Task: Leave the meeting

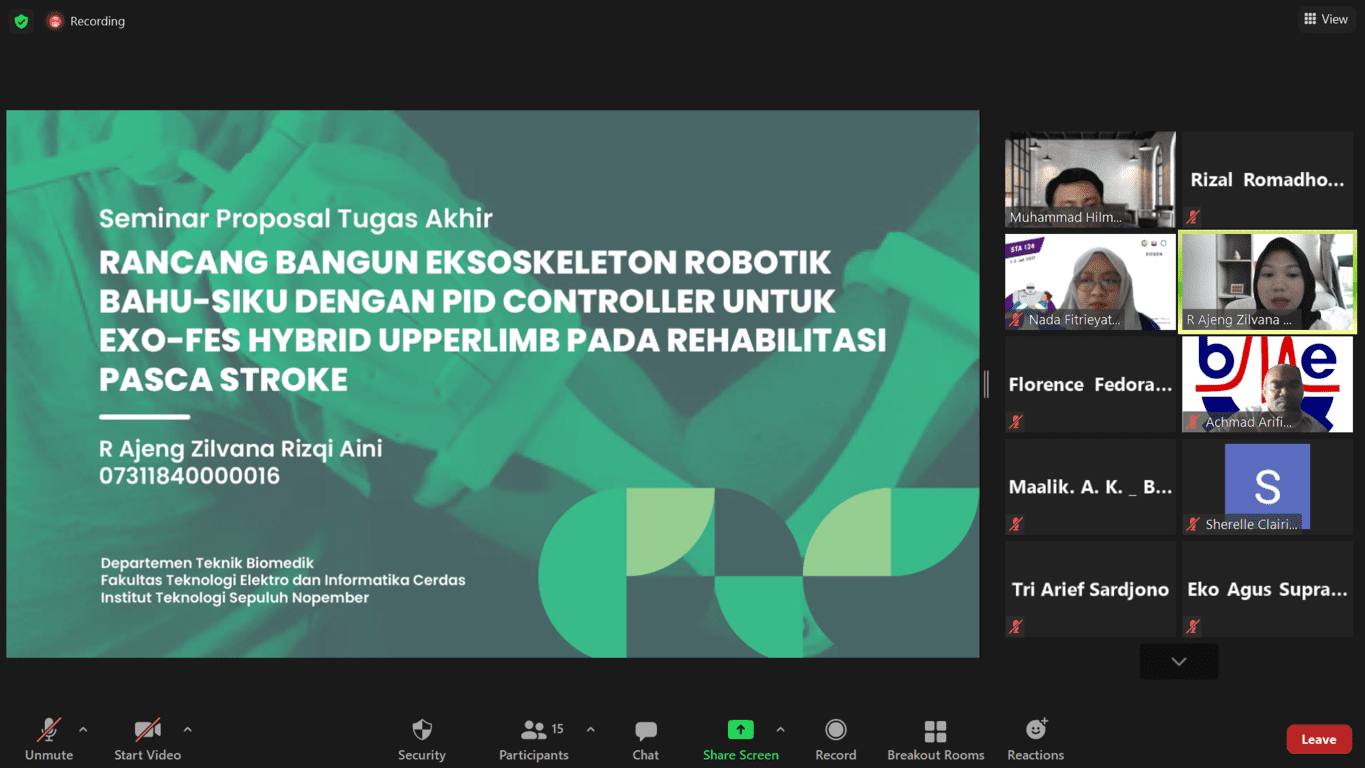Action: click(x=1318, y=738)
